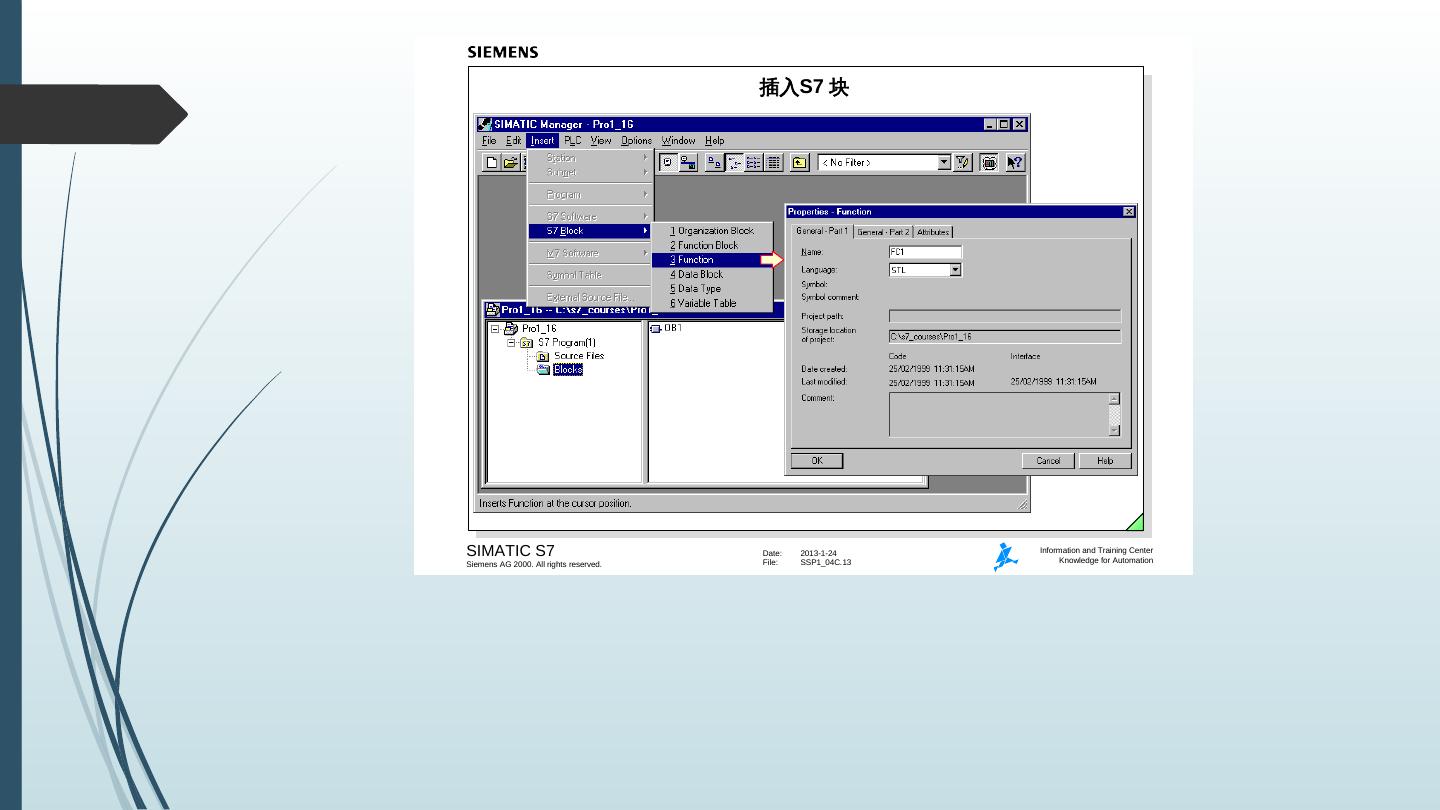This screenshot has width=1440, height=810.
Task: Click the Up One Level folder icon
Action: point(799,163)
